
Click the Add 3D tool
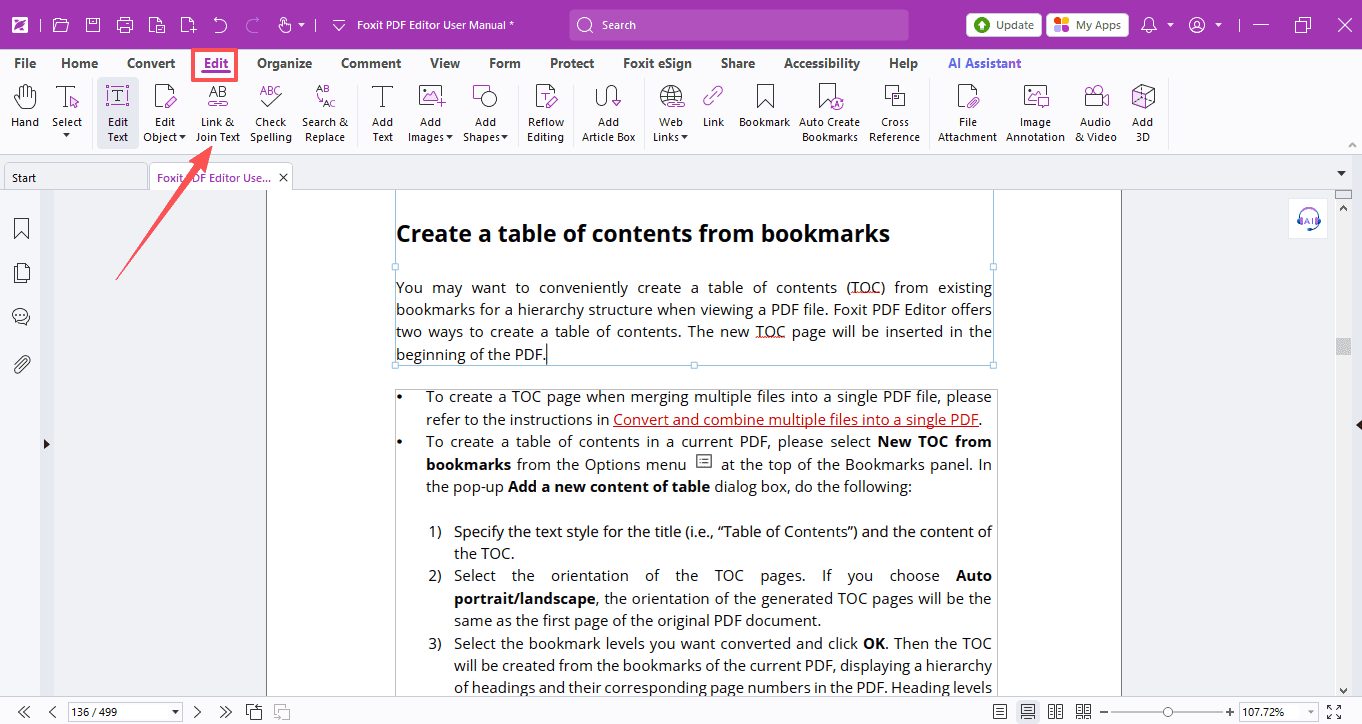coord(1143,113)
